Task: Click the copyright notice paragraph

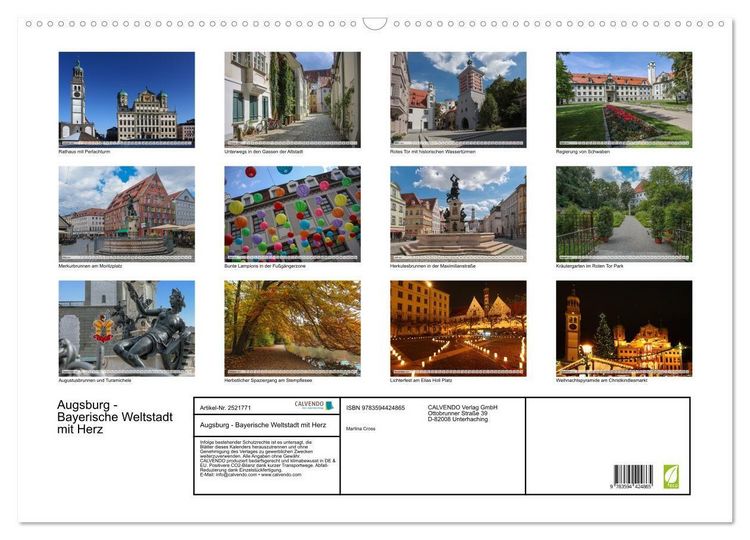Action: [x=268, y=458]
